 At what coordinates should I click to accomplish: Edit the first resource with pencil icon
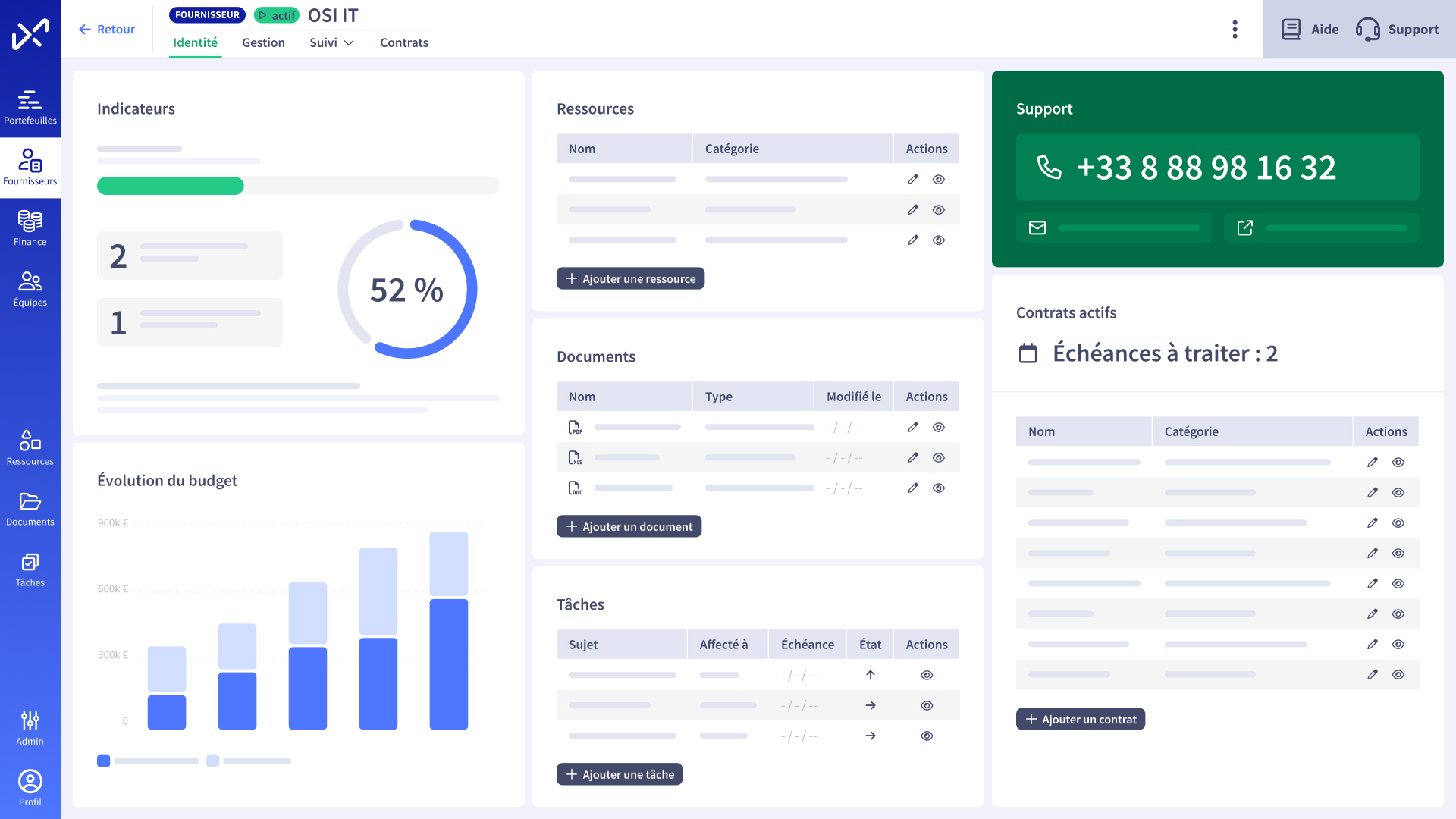click(912, 180)
